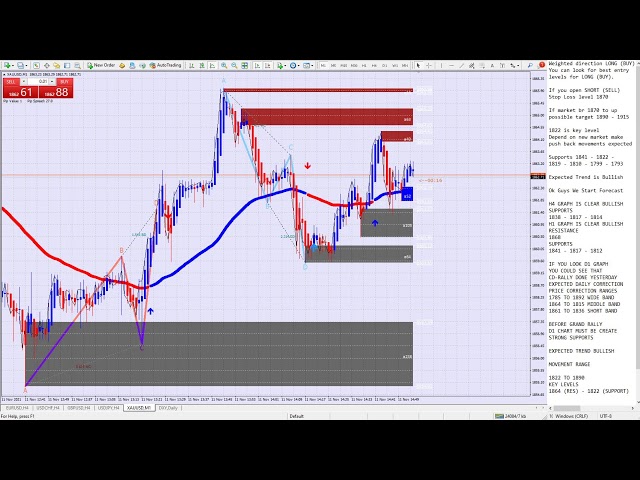
Task: Click the zoom out magnifier icon
Action: click(232, 65)
